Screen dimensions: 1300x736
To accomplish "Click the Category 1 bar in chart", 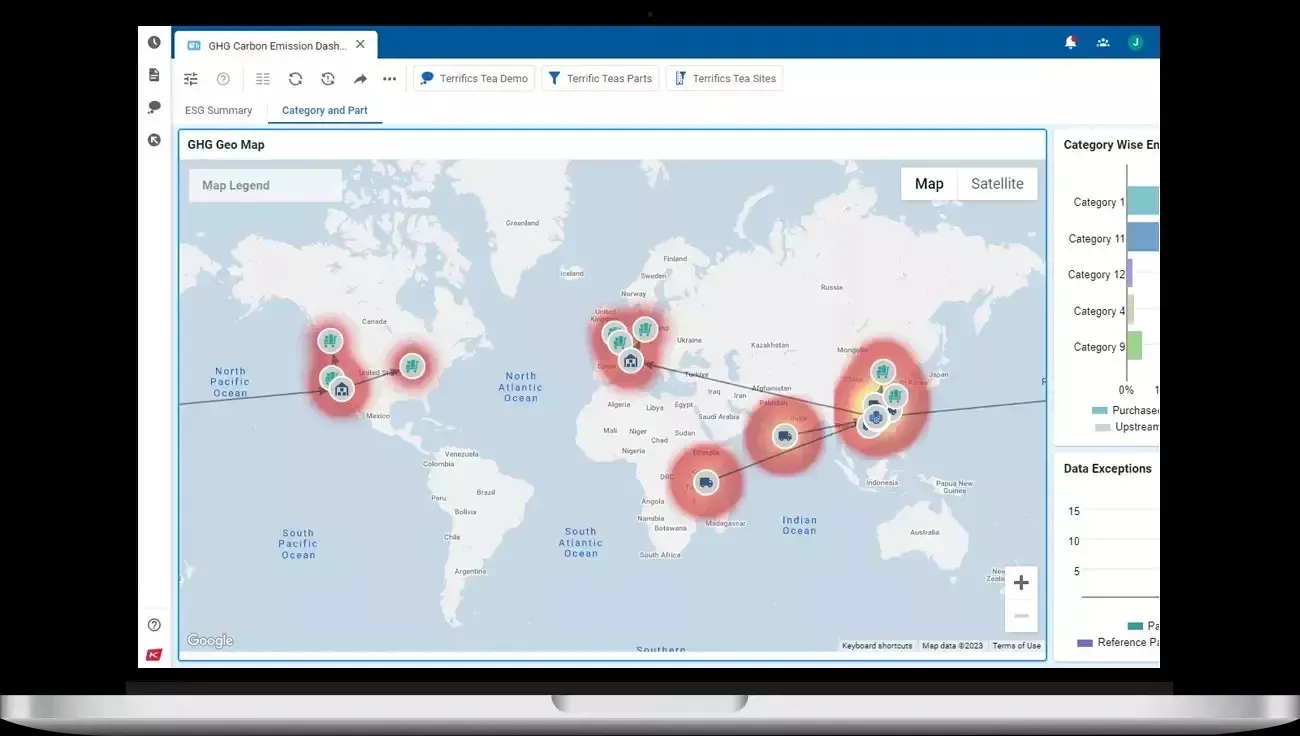I will 1143,201.
